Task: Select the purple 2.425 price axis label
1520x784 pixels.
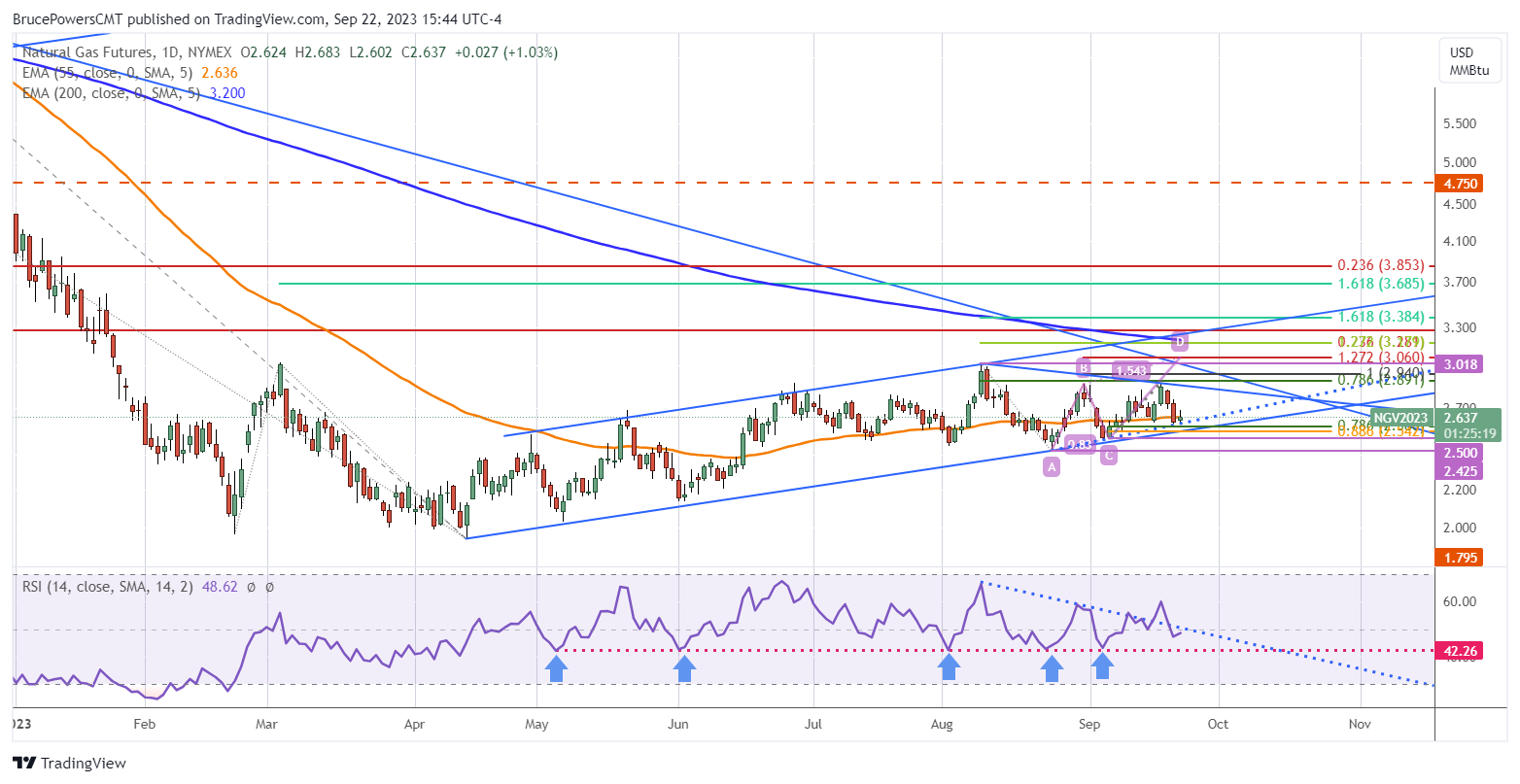Action: pos(1462,470)
